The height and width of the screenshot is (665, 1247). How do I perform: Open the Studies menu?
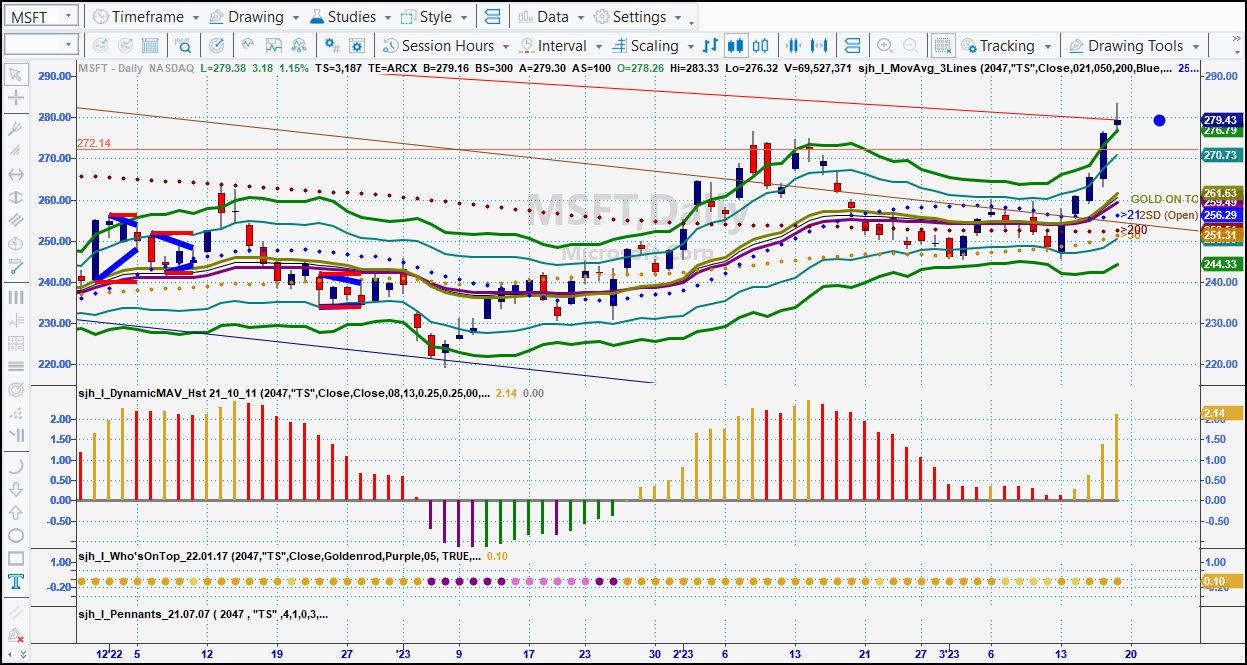[351, 17]
